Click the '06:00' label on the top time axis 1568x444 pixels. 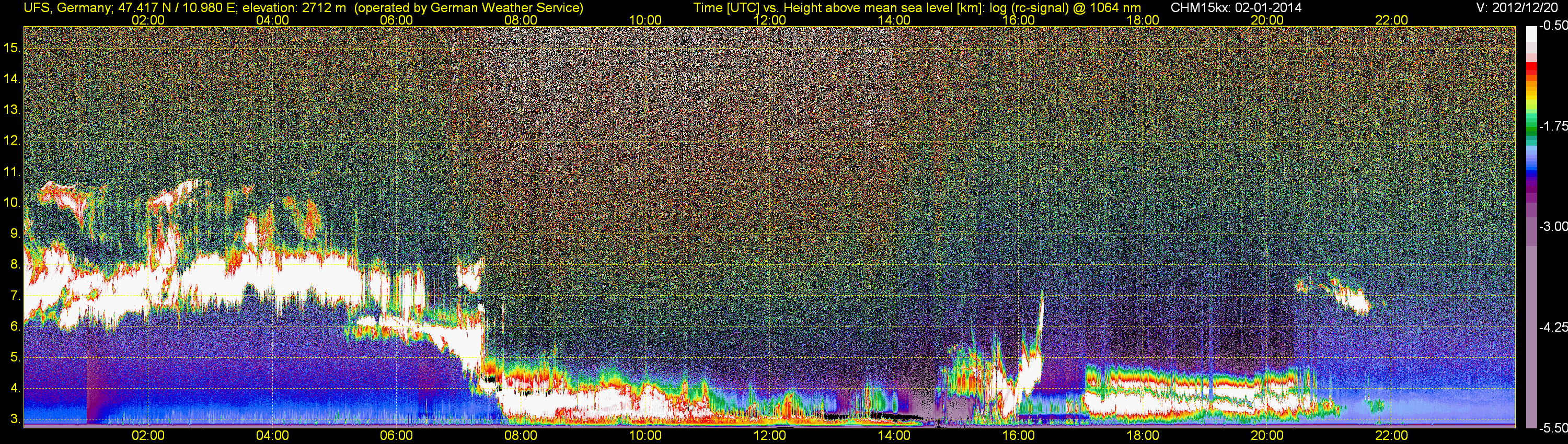[x=396, y=20]
